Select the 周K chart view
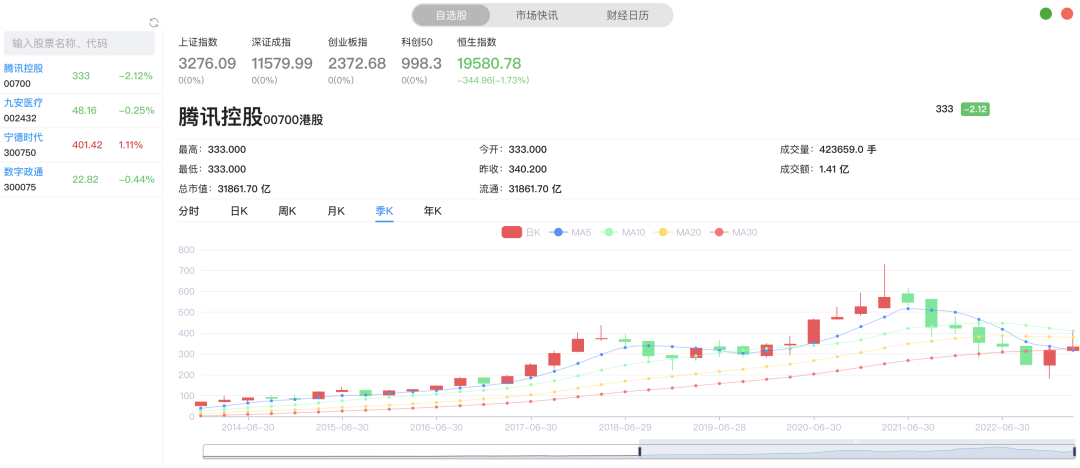The height and width of the screenshot is (468, 1080). (x=287, y=211)
